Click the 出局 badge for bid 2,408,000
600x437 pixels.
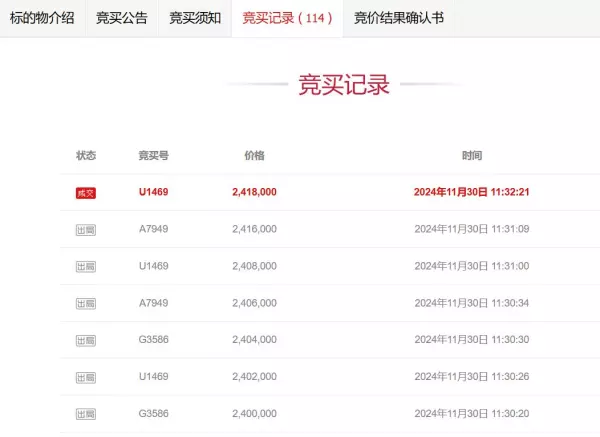pos(86,267)
